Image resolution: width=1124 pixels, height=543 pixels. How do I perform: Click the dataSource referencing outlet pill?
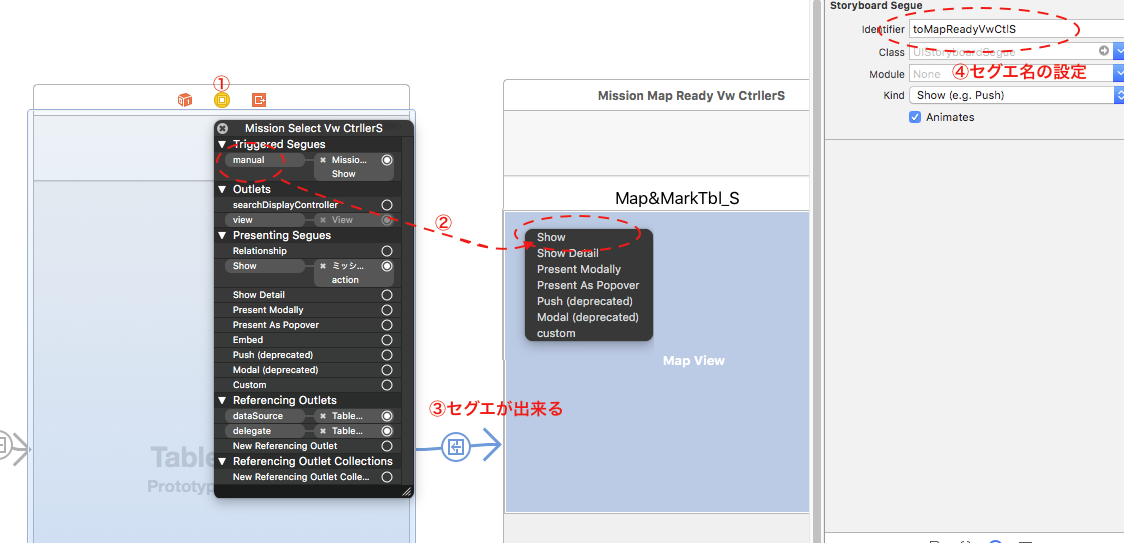[x=265, y=416]
